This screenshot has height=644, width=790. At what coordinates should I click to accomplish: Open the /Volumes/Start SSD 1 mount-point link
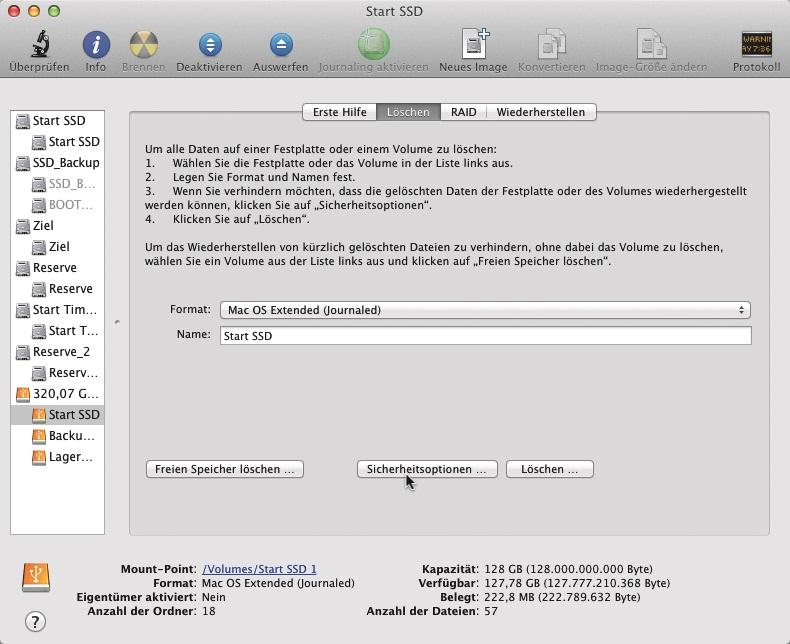[x=259, y=569]
